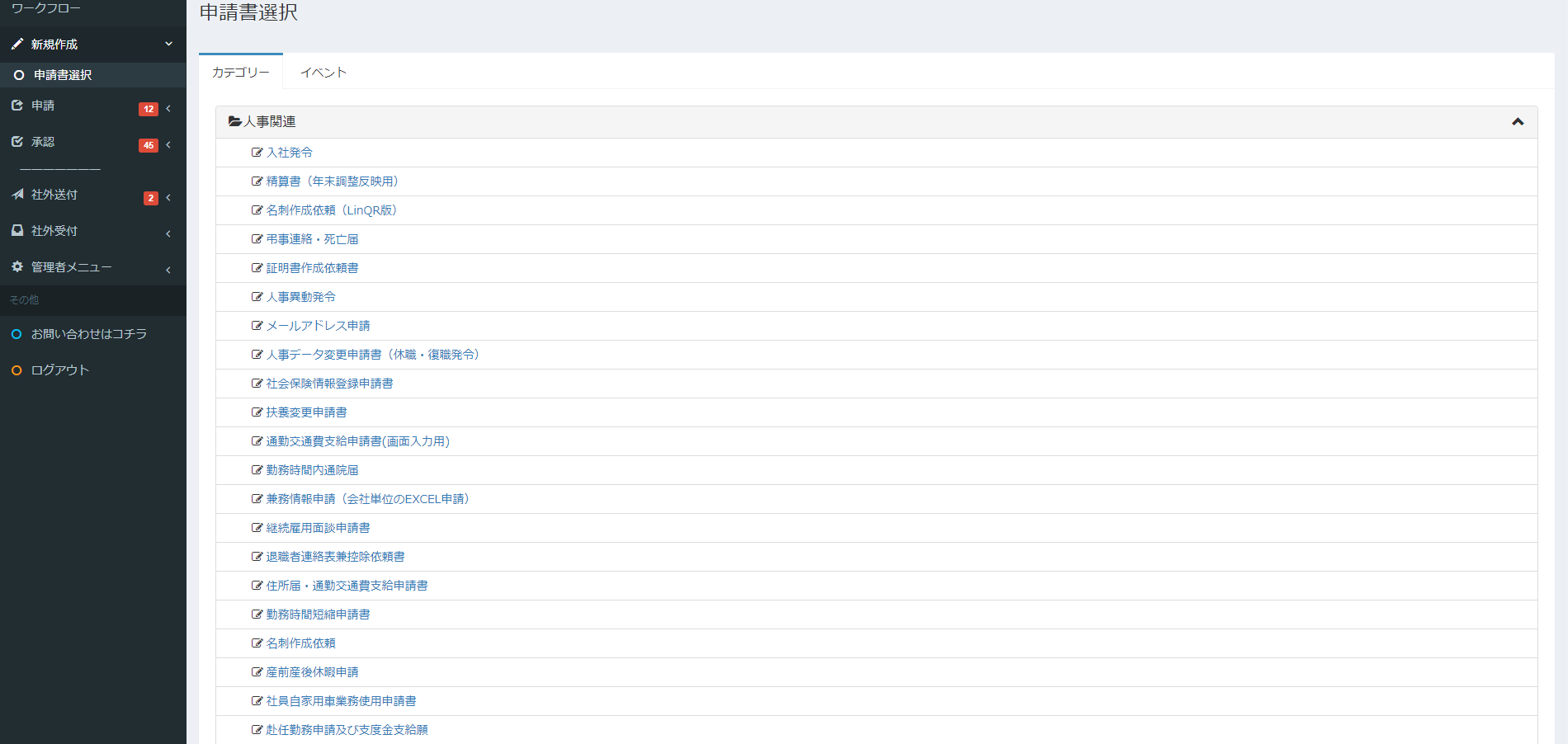Click ログアウト to sign out

[60, 370]
